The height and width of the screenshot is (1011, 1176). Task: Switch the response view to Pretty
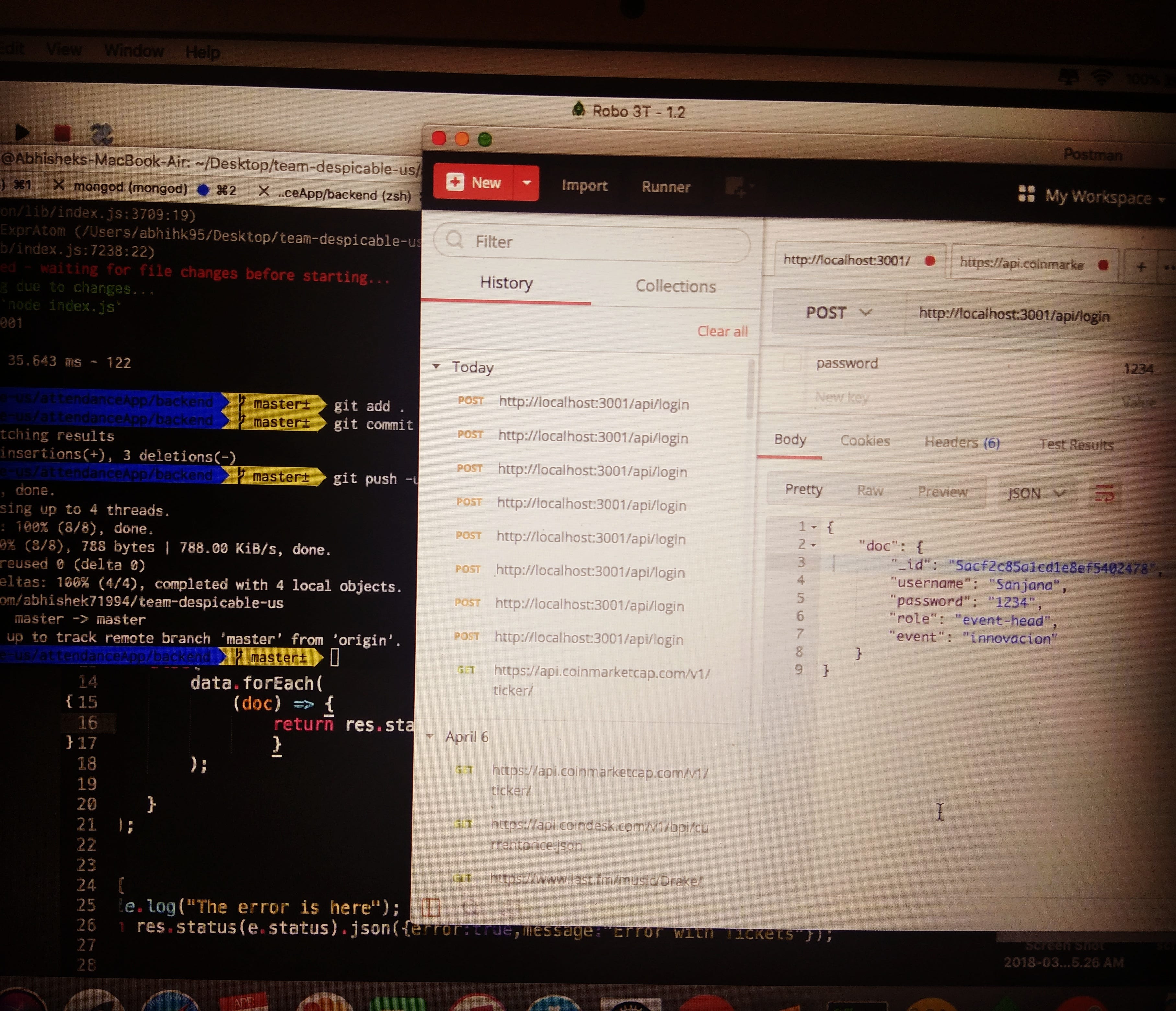(803, 489)
